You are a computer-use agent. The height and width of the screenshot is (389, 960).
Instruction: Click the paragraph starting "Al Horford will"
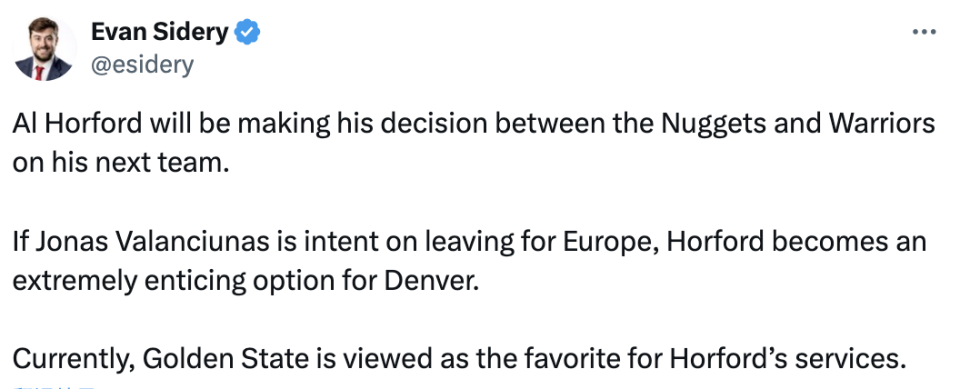click(x=473, y=144)
